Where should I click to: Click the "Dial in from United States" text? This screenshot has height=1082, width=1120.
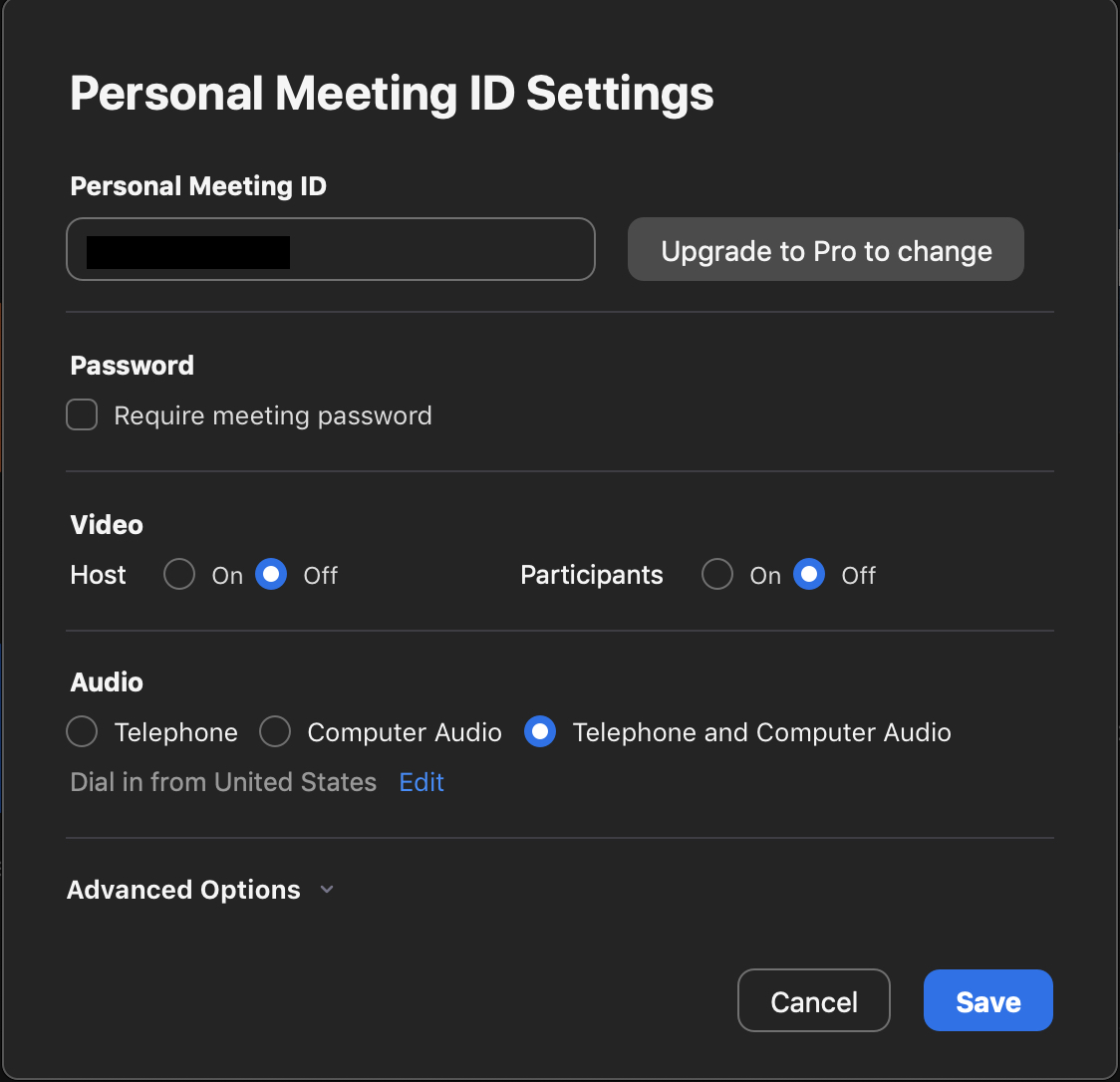pos(223,782)
